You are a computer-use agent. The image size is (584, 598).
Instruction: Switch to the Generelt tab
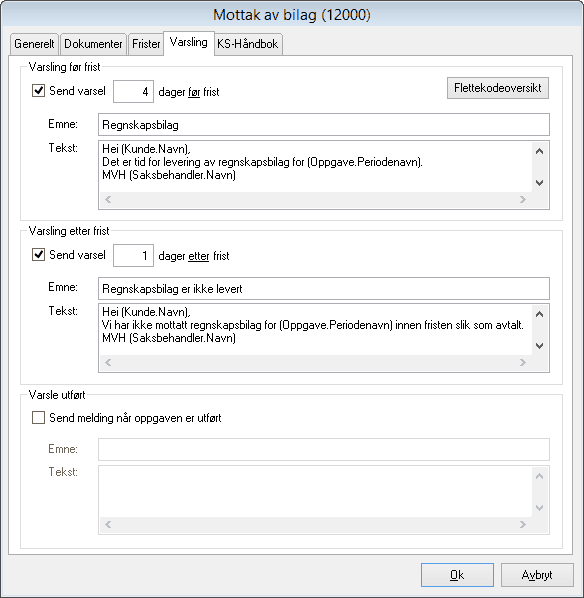point(34,44)
